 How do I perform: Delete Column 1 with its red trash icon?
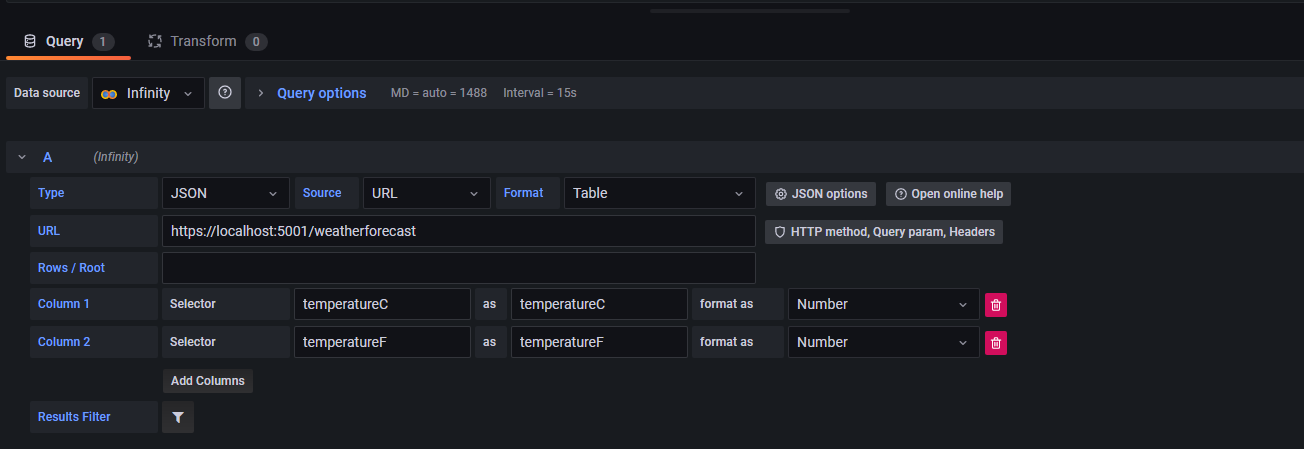(996, 305)
